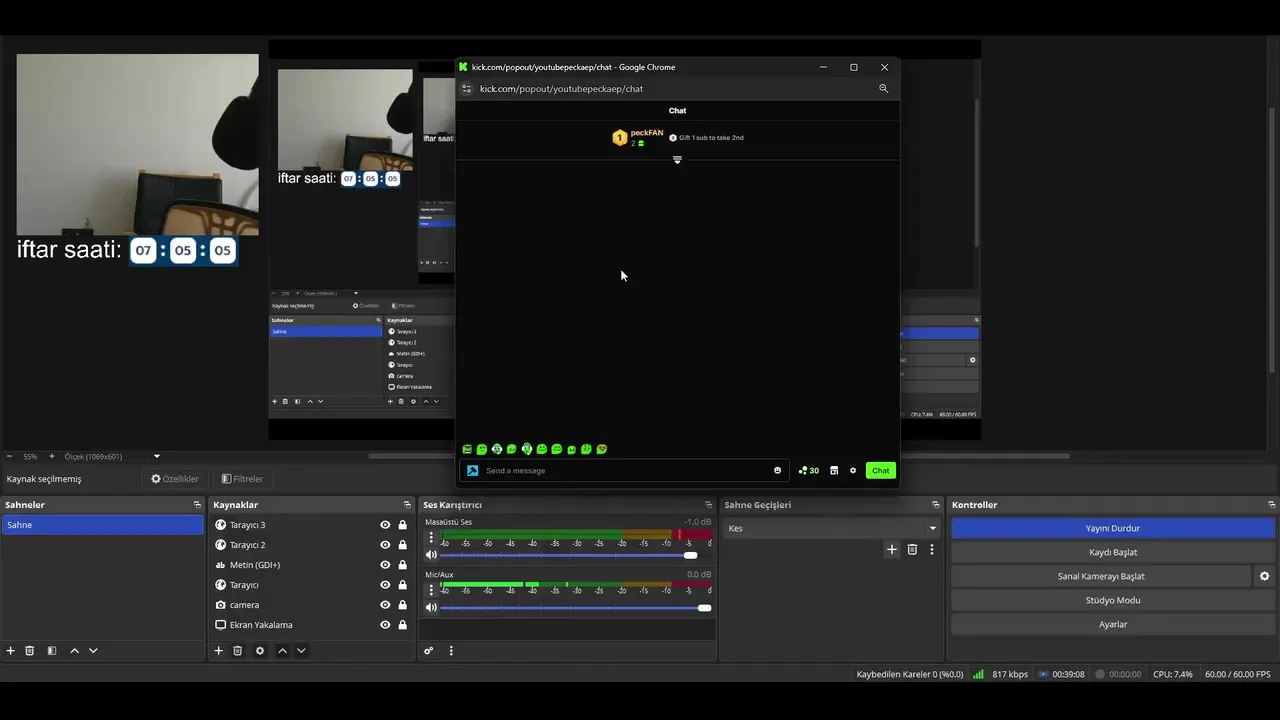
Task: Select Ekran Yakalama source row
Action: pos(311,625)
